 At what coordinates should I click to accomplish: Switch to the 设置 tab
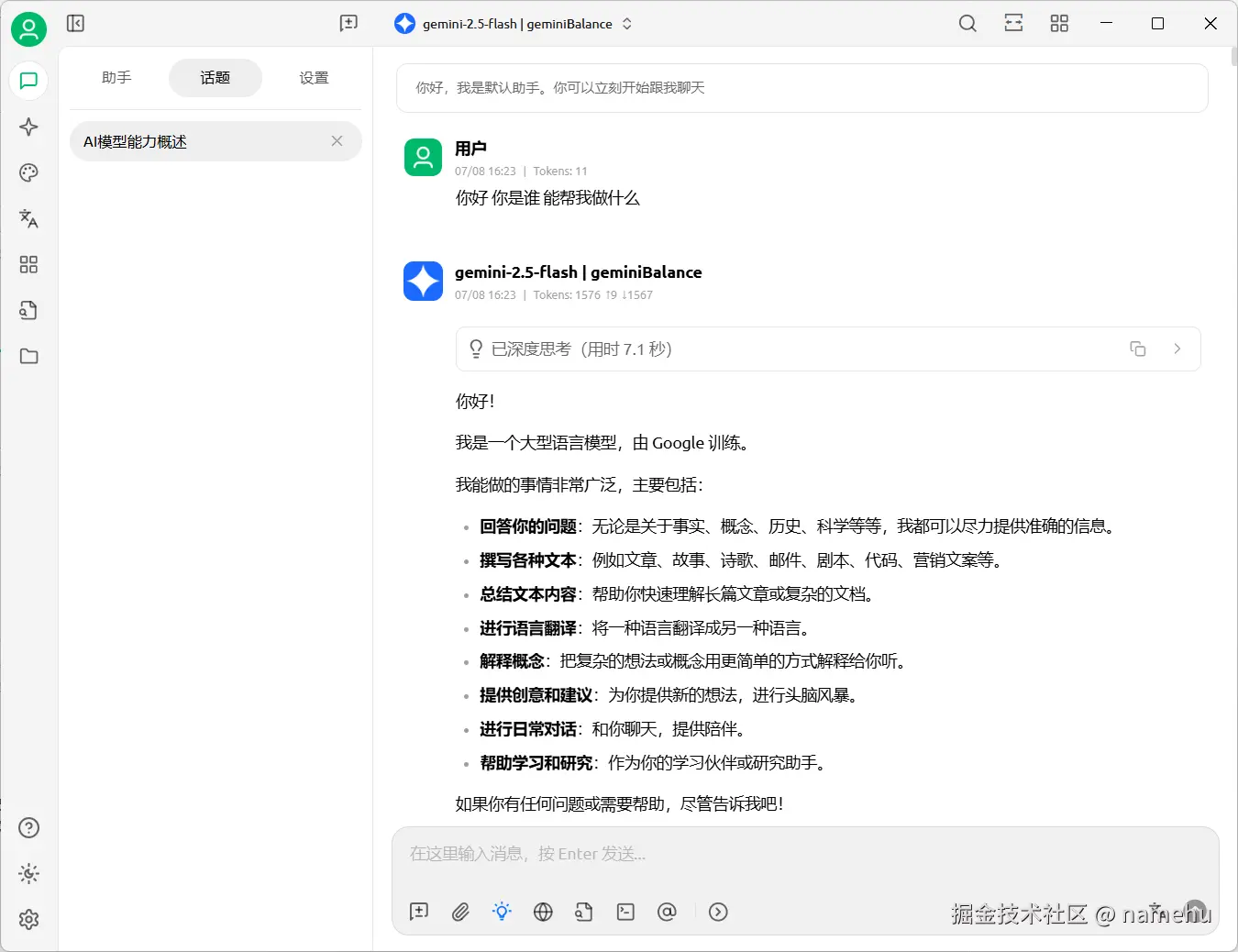coord(314,78)
